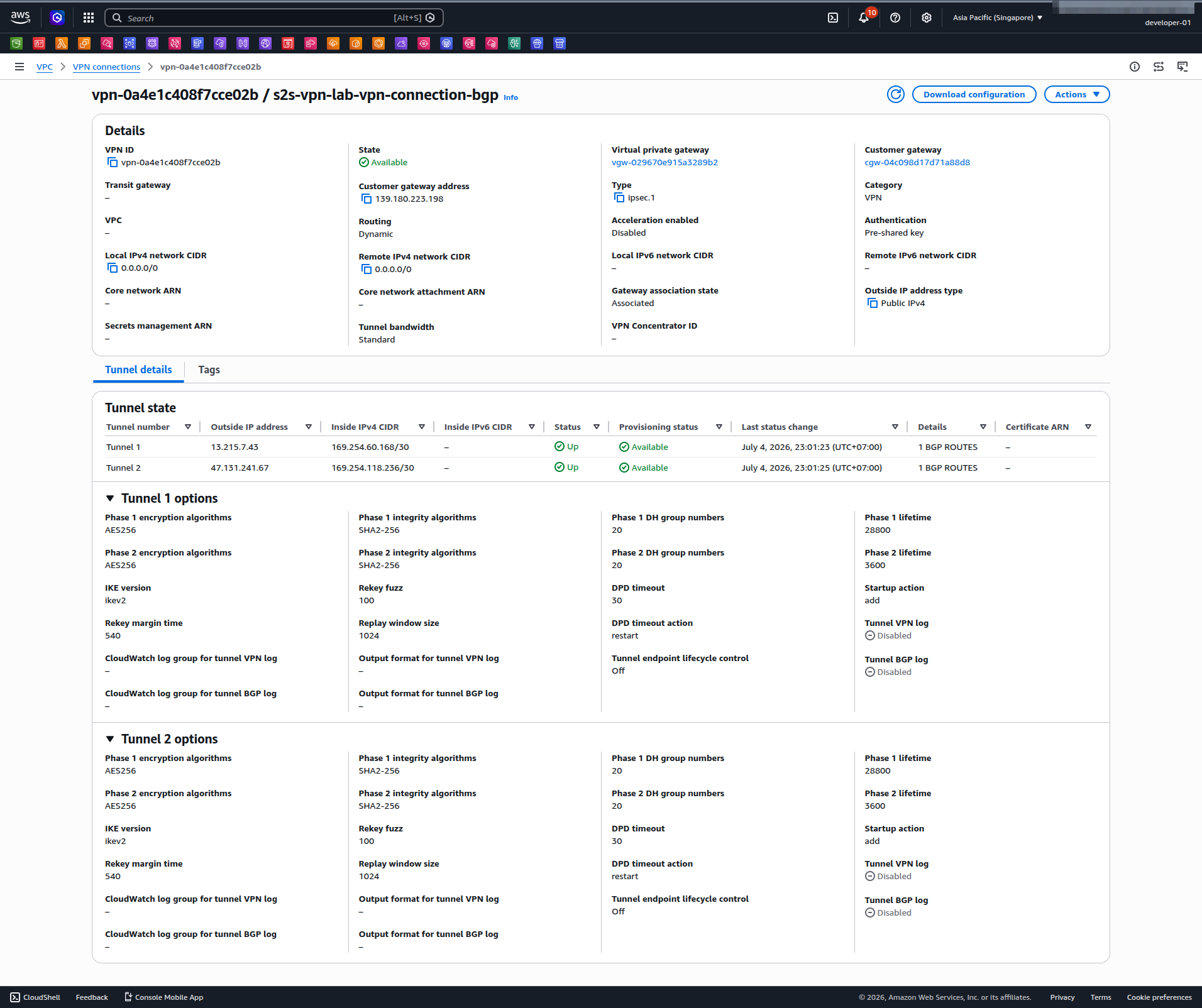Sort by the Certificate ARN column
1202x1008 pixels.
[1088, 427]
